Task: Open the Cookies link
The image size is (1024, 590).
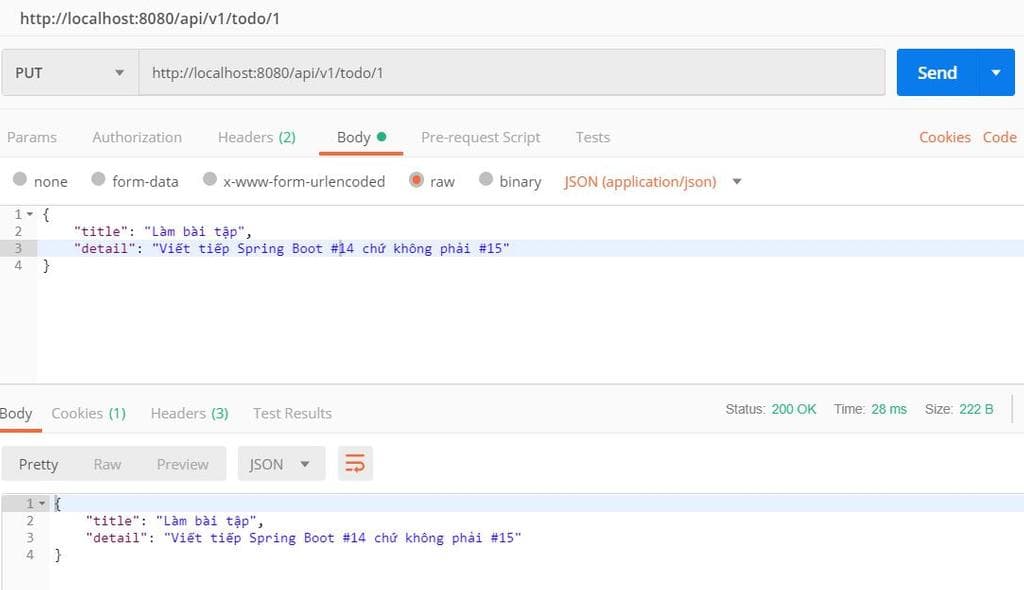Action: click(x=945, y=137)
